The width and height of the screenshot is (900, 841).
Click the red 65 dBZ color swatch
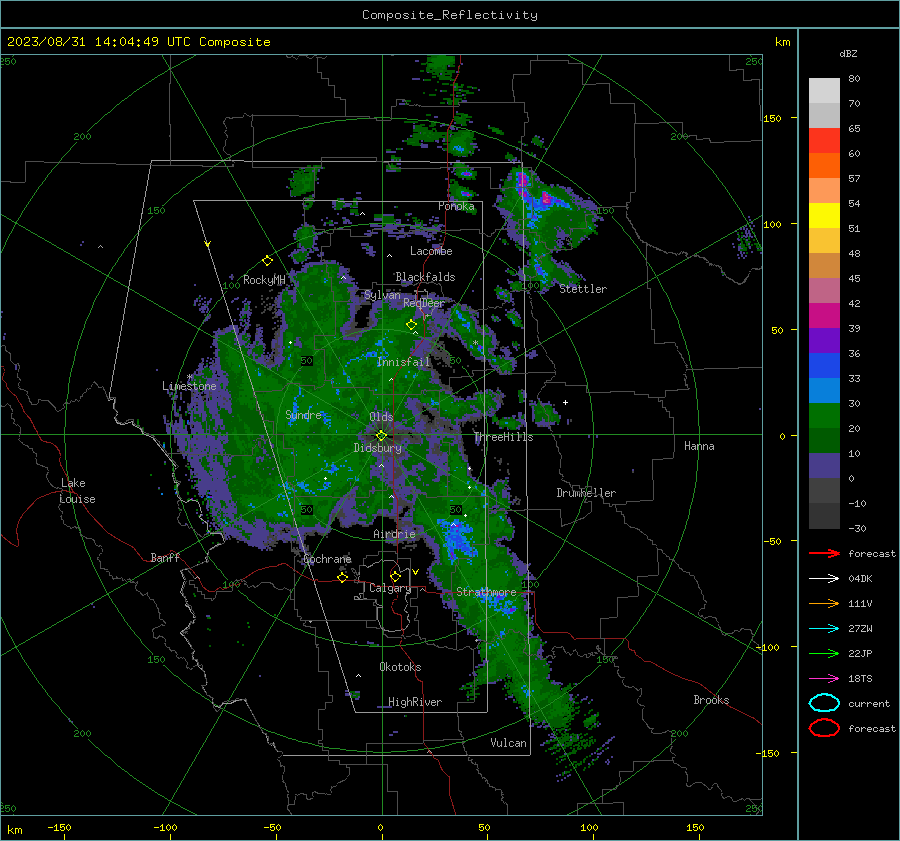point(824,141)
